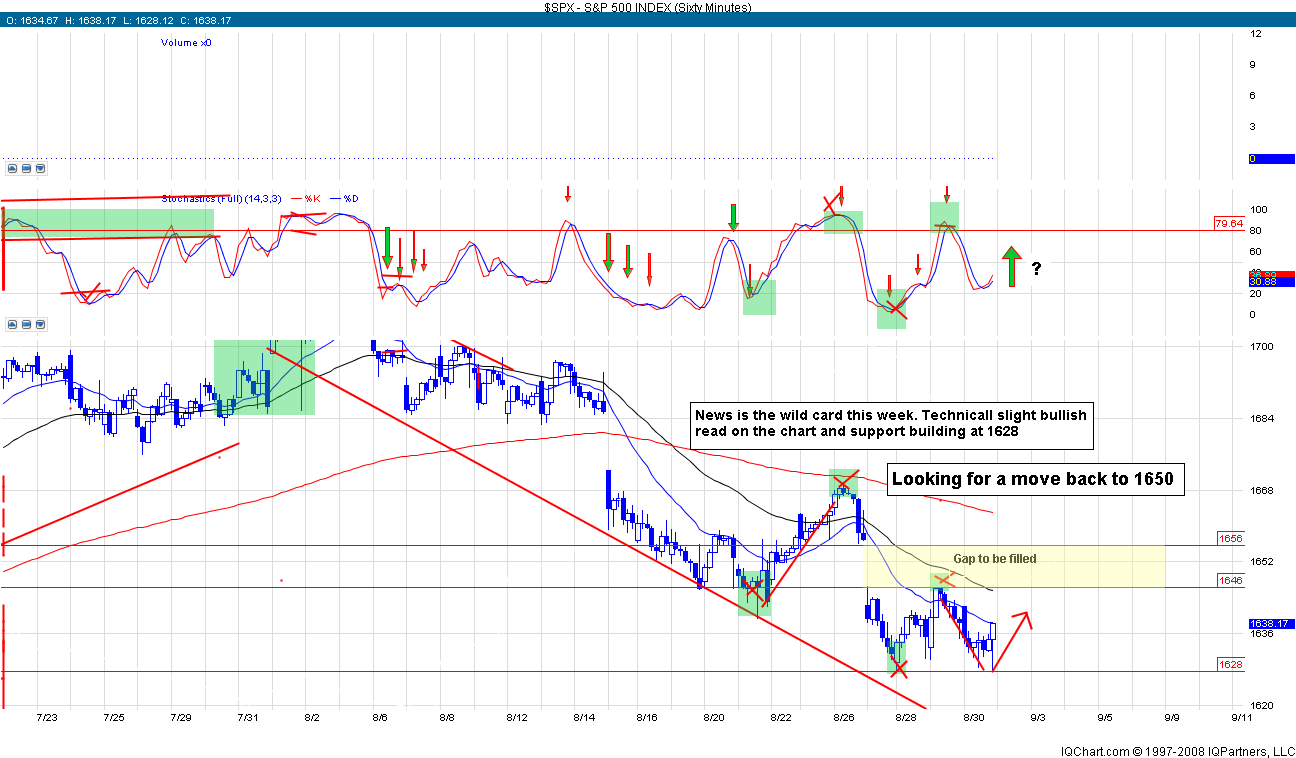Click the down-arrow icon below the Volume pane
This screenshot has width=1296, height=758.
pyautogui.click(x=40, y=169)
